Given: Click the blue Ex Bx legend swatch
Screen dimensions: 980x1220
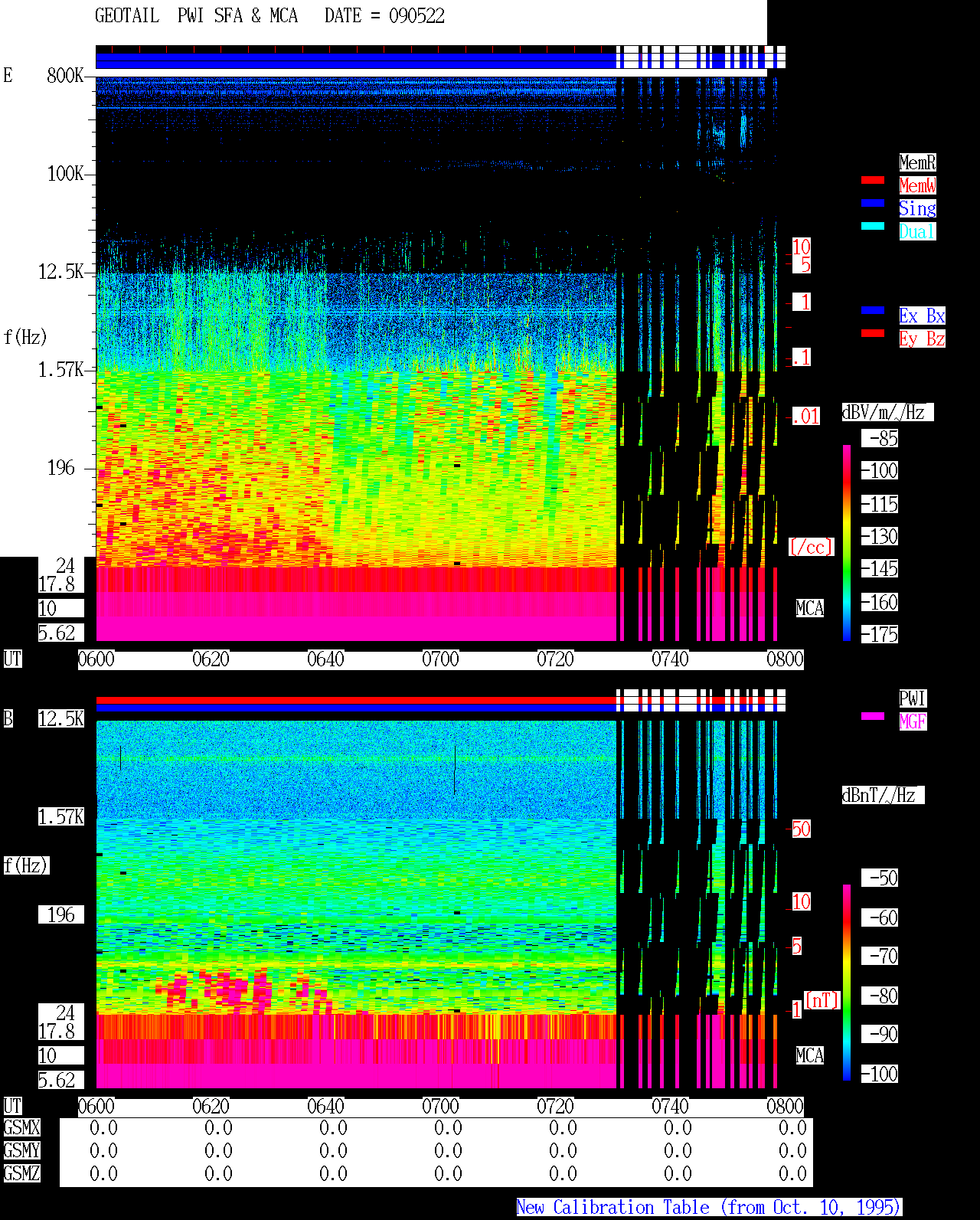Looking at the screenshot, I should [873, 310].
